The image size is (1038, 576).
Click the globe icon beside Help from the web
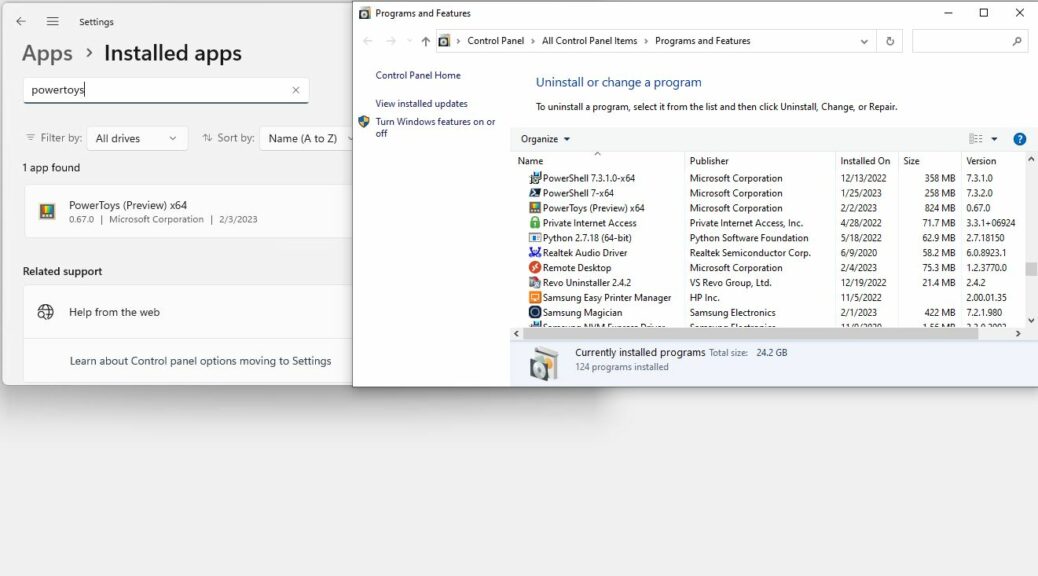coord(46,312)
